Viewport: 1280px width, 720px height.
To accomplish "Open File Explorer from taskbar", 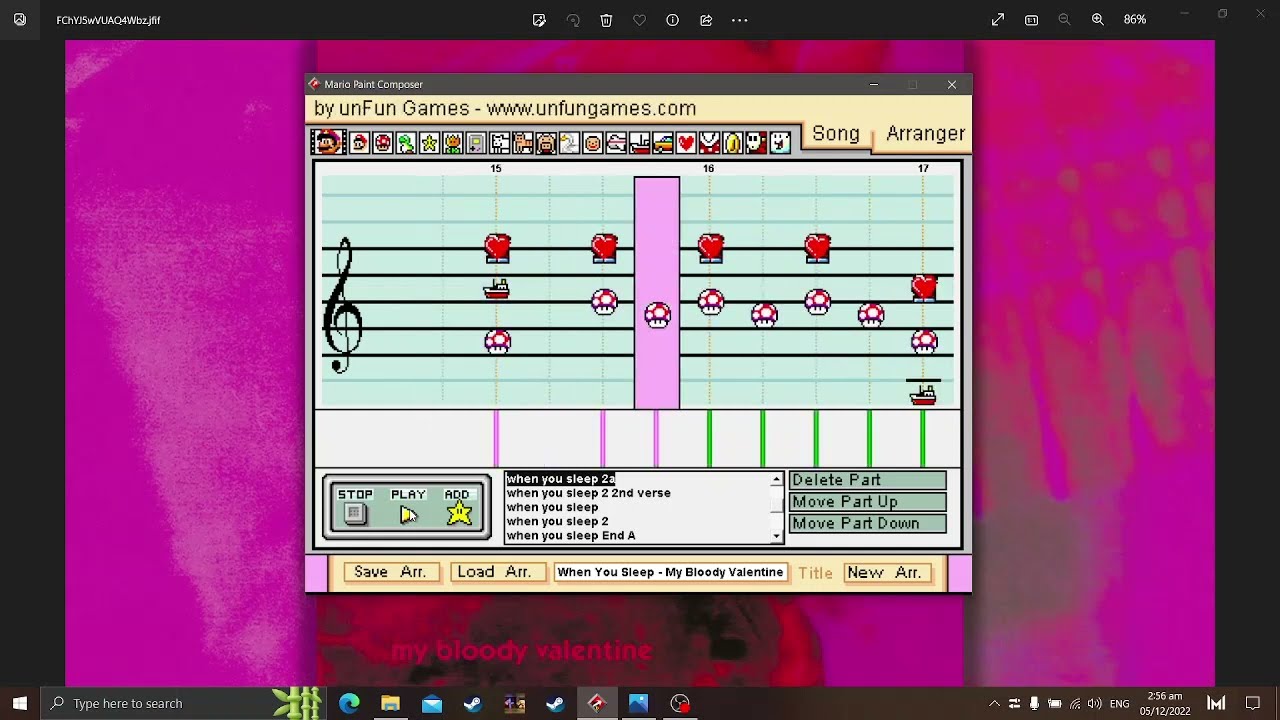I will coord(390,703).
